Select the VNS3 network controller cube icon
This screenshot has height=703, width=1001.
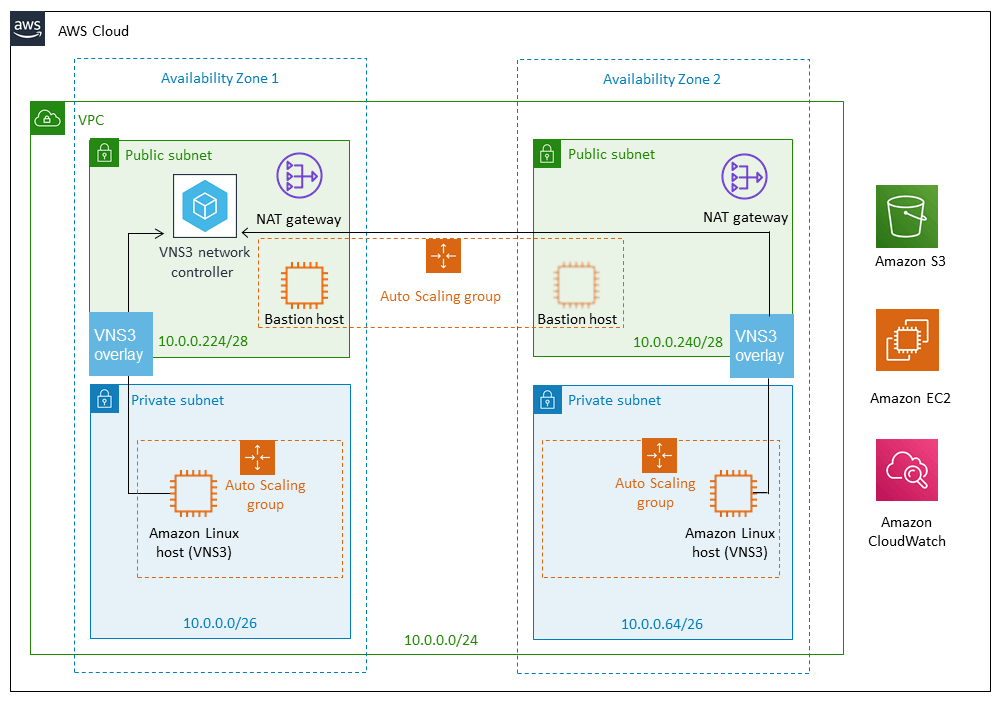tap(205, 206)
